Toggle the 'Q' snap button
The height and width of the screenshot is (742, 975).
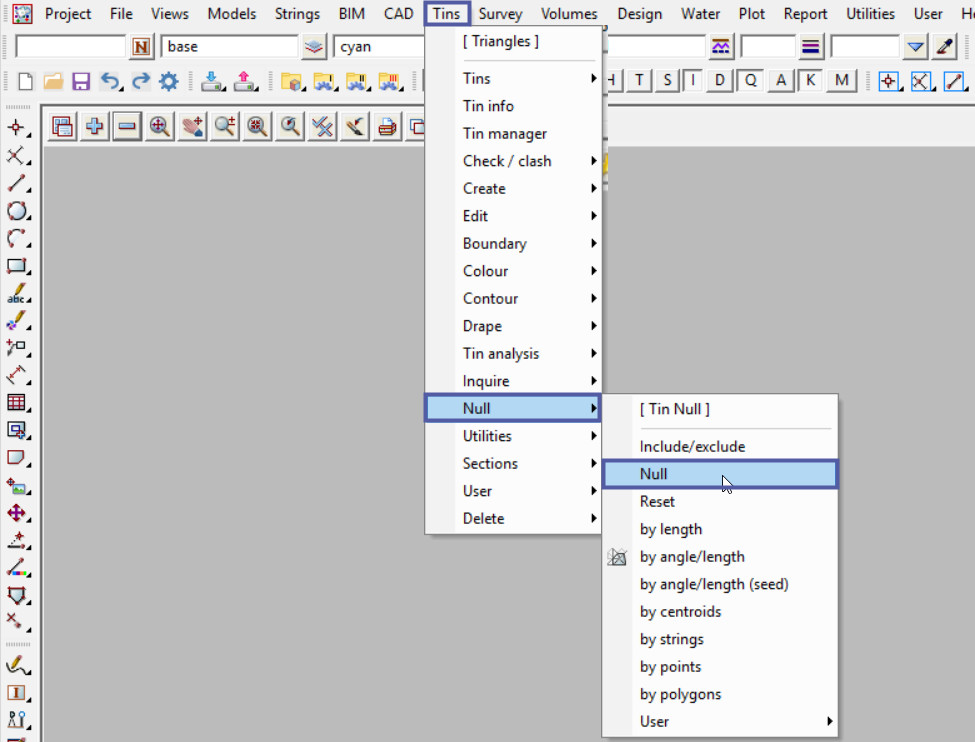click(x=750, y=81)
